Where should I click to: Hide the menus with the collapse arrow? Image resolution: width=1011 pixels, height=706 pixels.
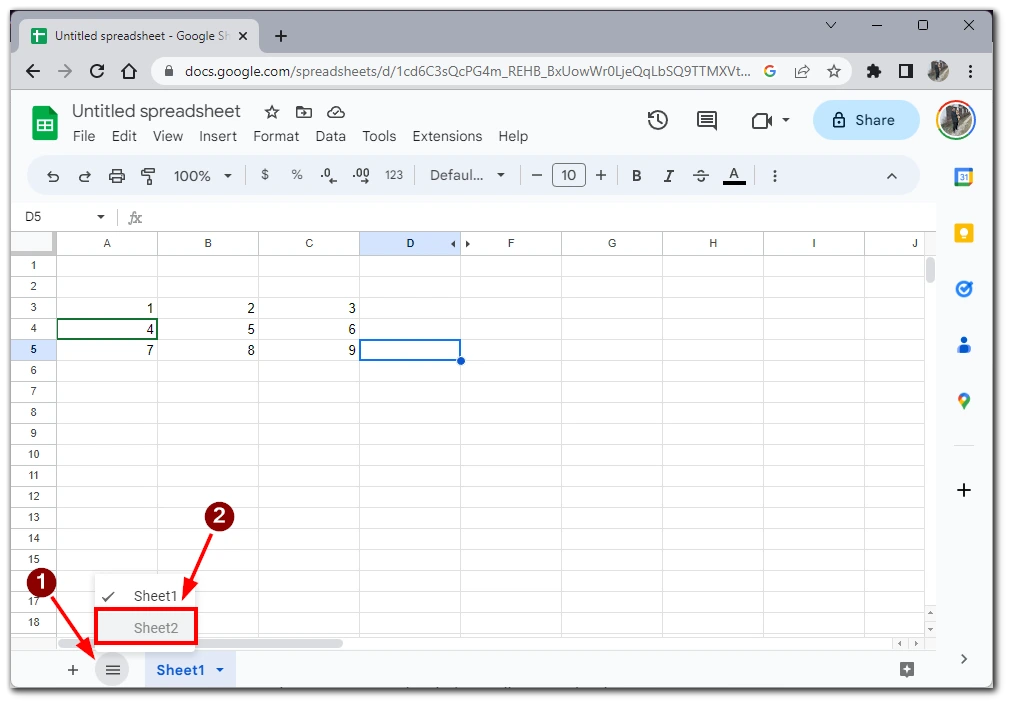(x=892, y=176)
